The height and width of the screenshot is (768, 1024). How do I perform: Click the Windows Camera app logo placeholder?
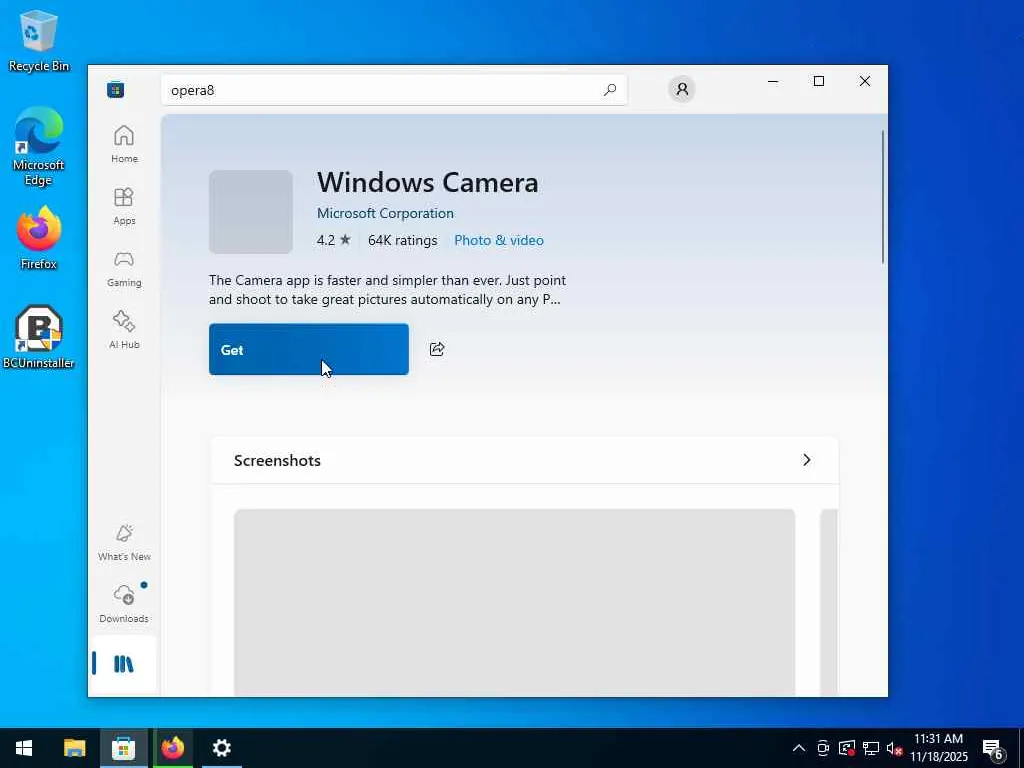coord(251,212)
